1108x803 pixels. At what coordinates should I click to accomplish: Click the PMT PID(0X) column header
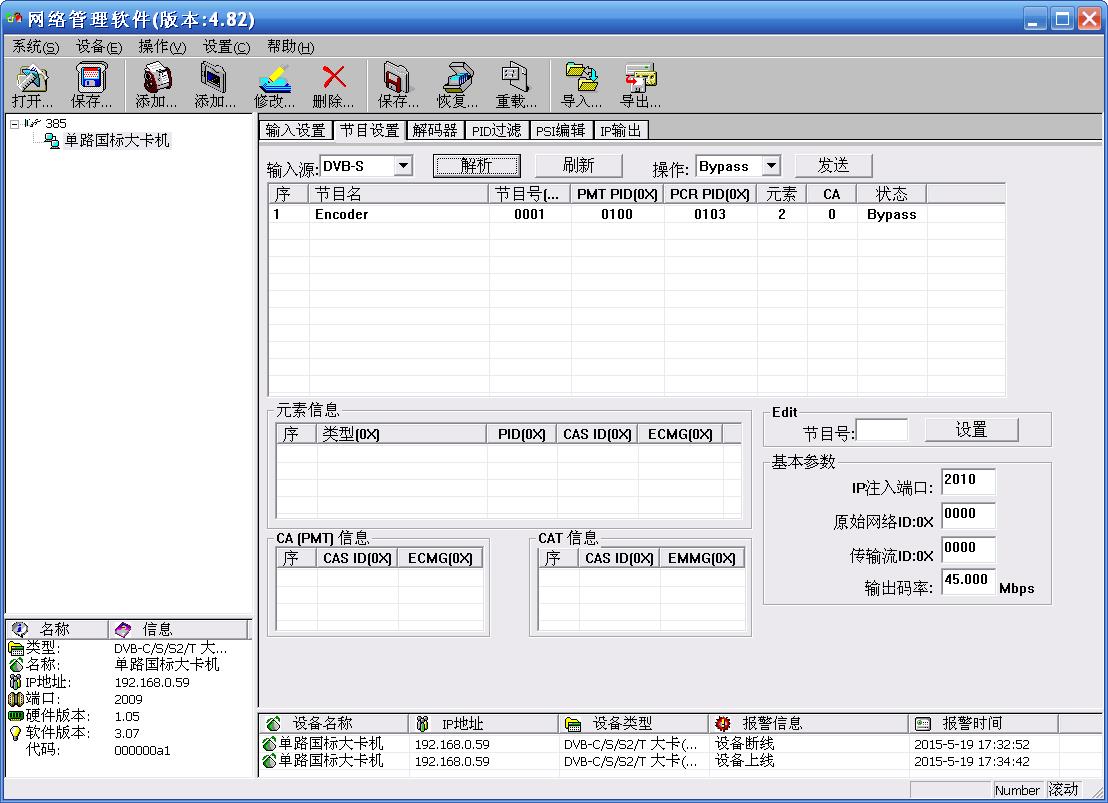(617, 194)
